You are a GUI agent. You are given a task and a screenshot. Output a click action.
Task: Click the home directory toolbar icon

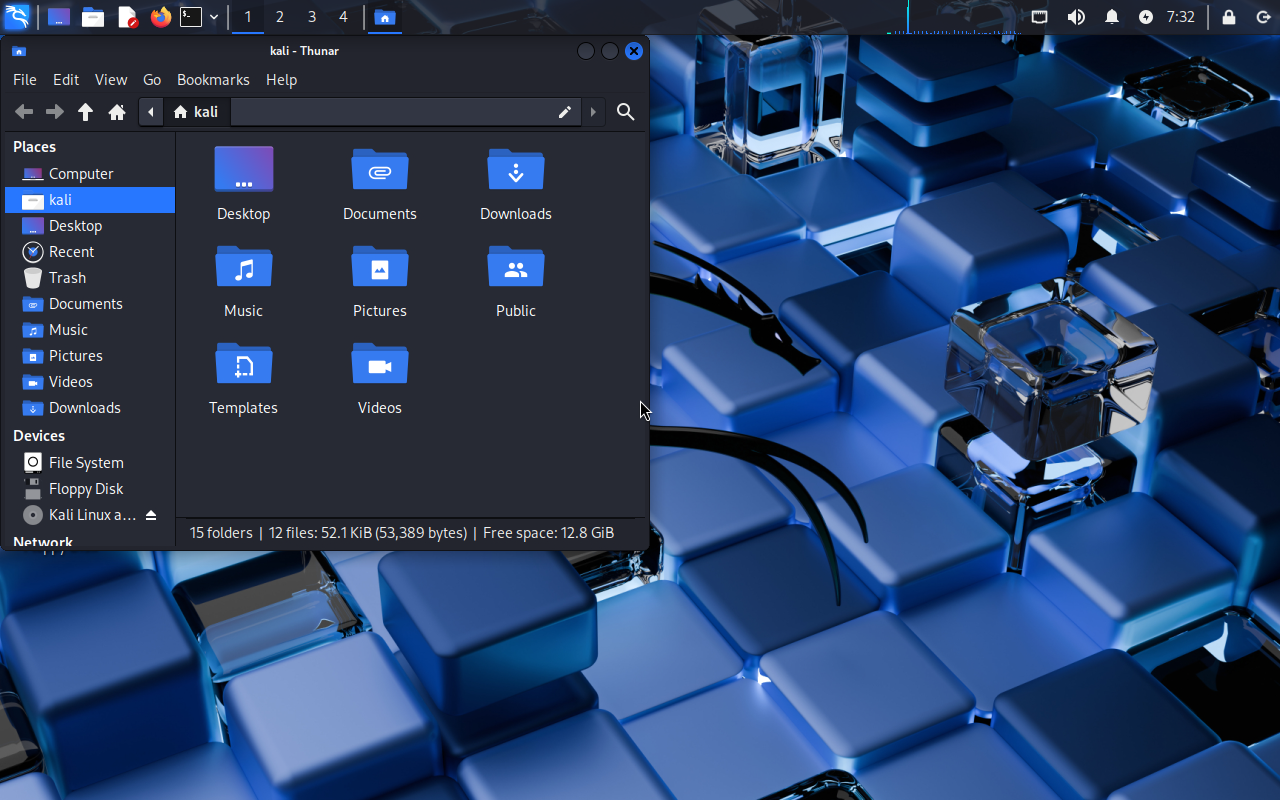point(117,112)
